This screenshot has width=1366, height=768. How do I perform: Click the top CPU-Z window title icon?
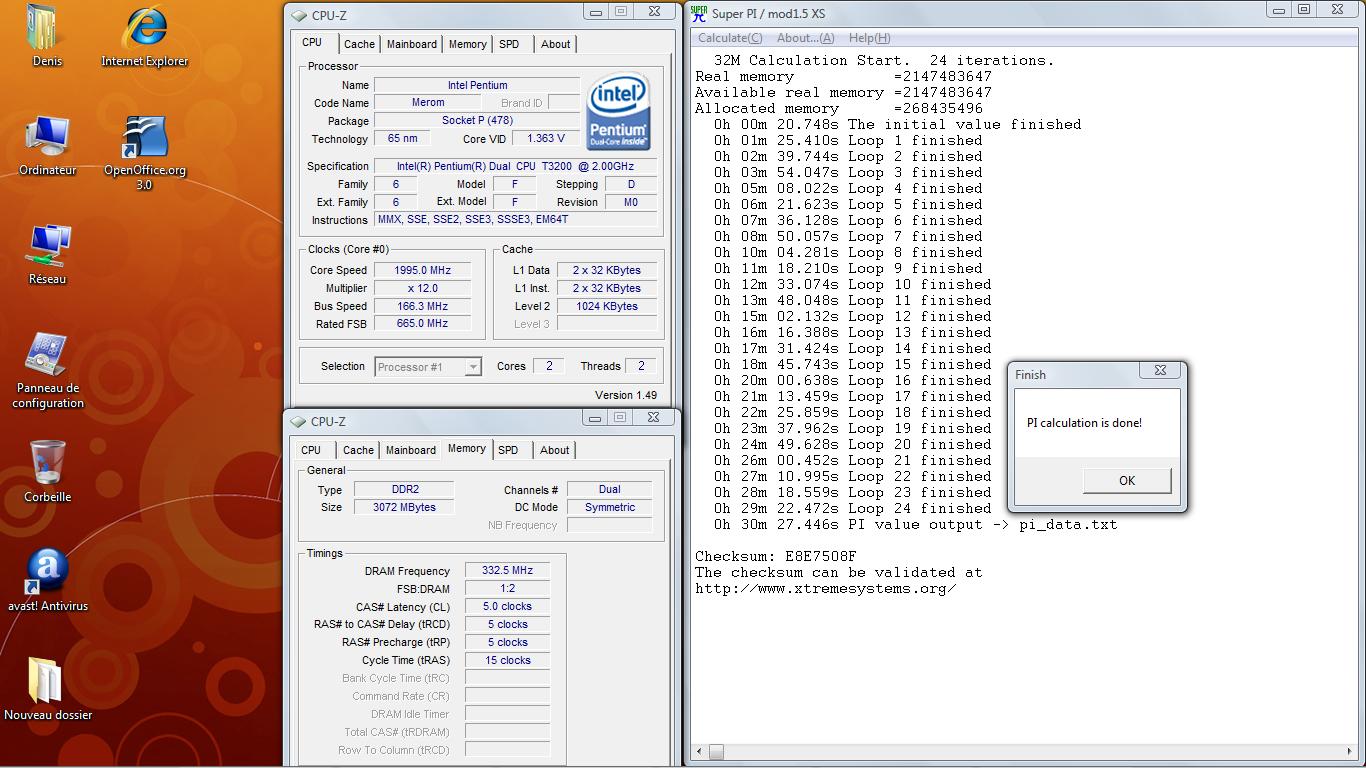pos(298,15)
